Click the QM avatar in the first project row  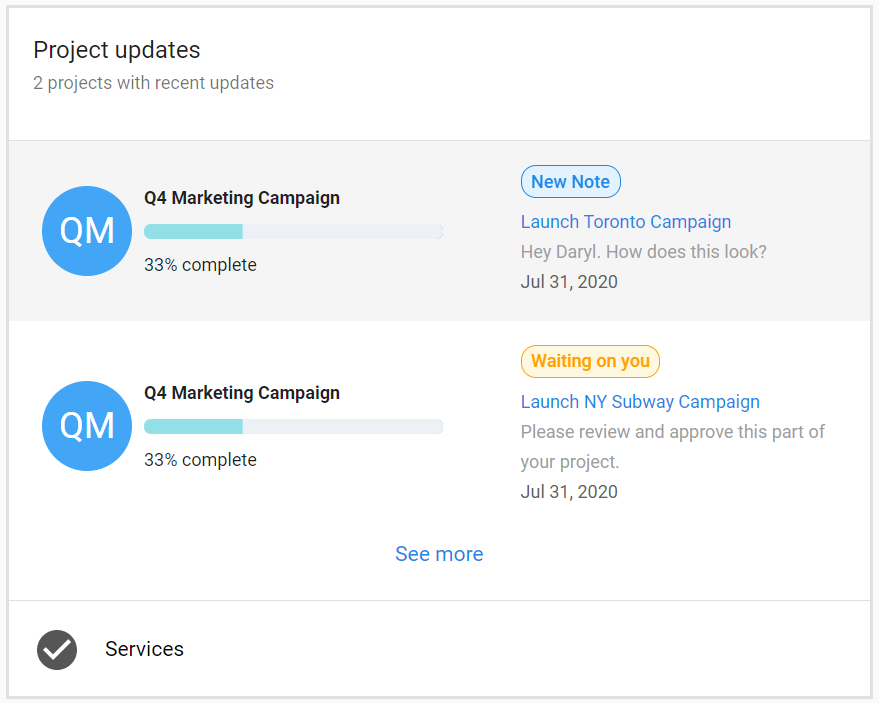[87, 231]
